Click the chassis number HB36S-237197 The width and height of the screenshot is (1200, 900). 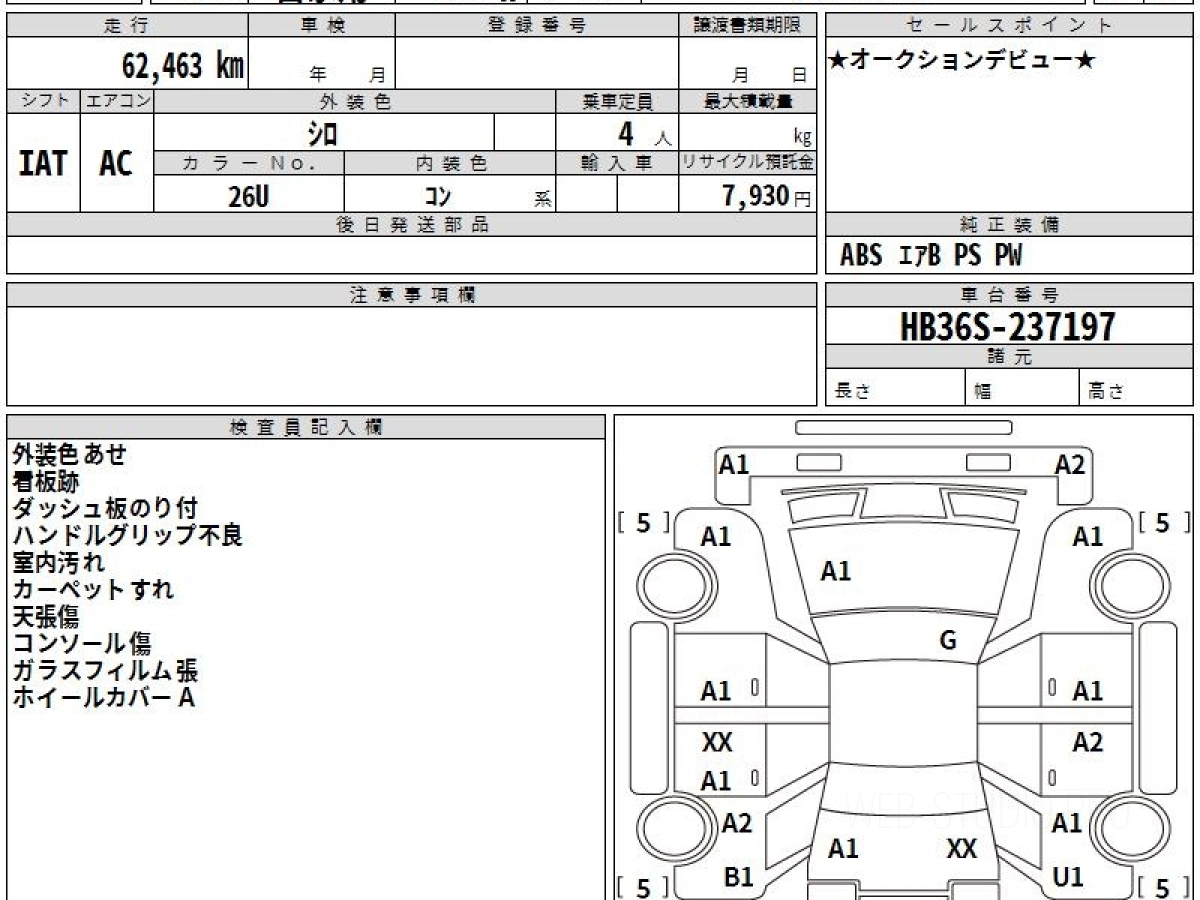(x=1008, y=326)
